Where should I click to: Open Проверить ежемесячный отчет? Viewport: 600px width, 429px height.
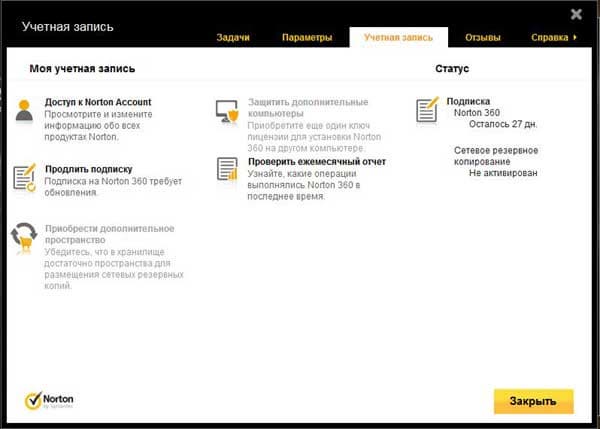pyautogui.click(x=317, y=162)
